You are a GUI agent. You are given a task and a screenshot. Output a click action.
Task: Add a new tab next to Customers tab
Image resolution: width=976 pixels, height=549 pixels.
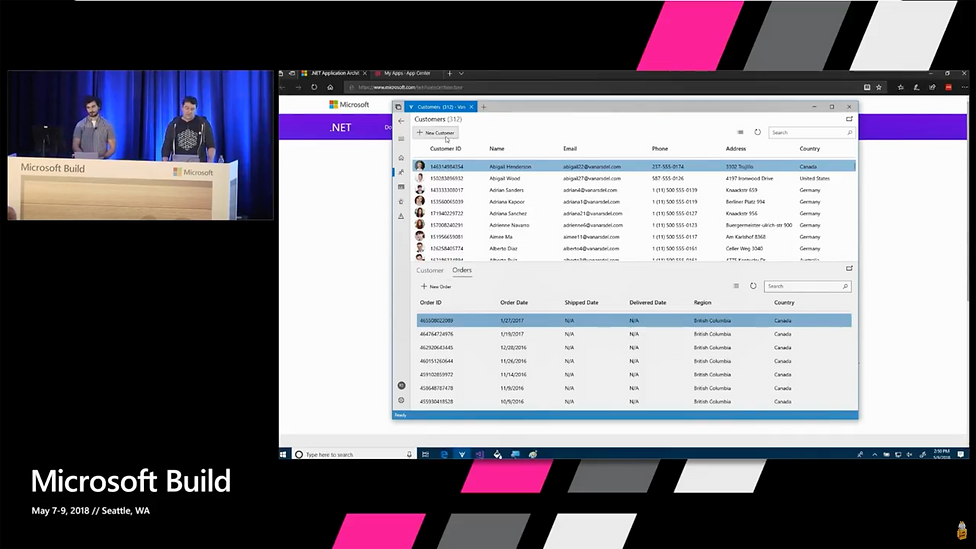click(484, 107)
